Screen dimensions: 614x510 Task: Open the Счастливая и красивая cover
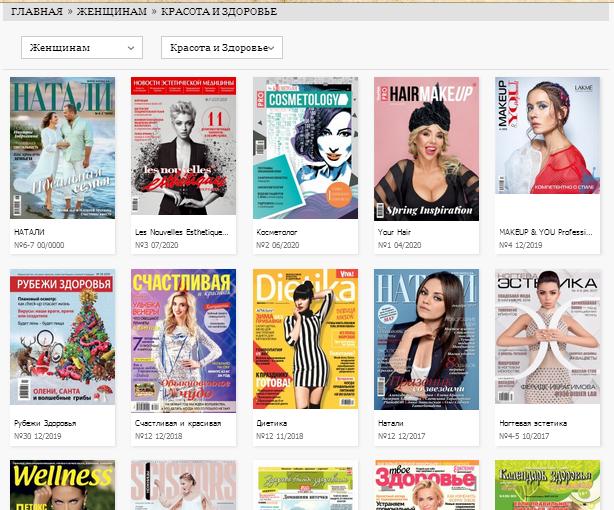183,340
